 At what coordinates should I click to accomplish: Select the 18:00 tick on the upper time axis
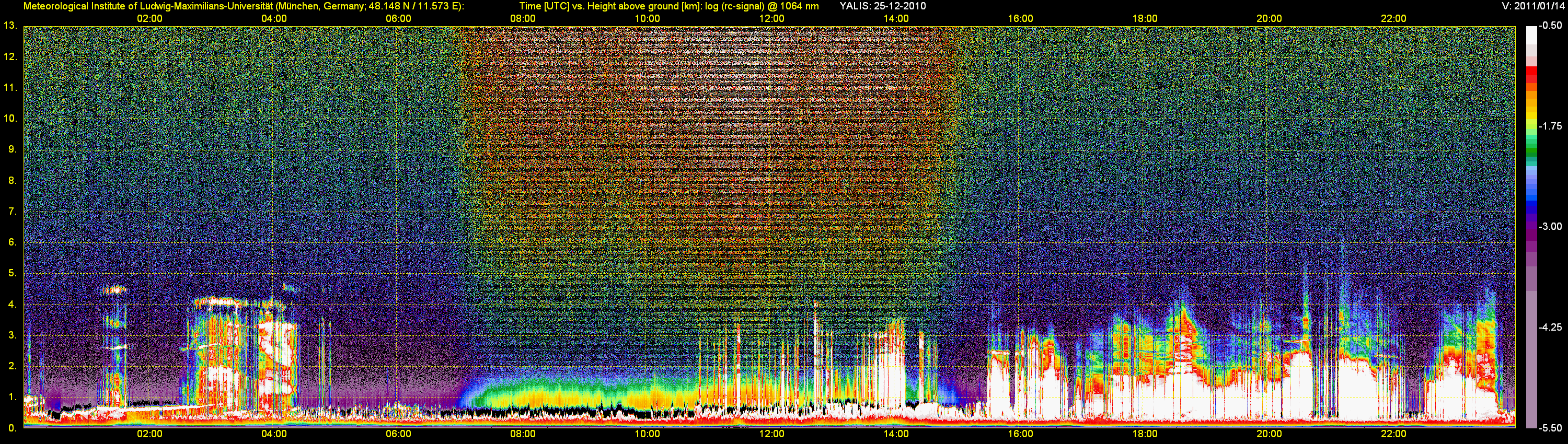point(1145,19)
